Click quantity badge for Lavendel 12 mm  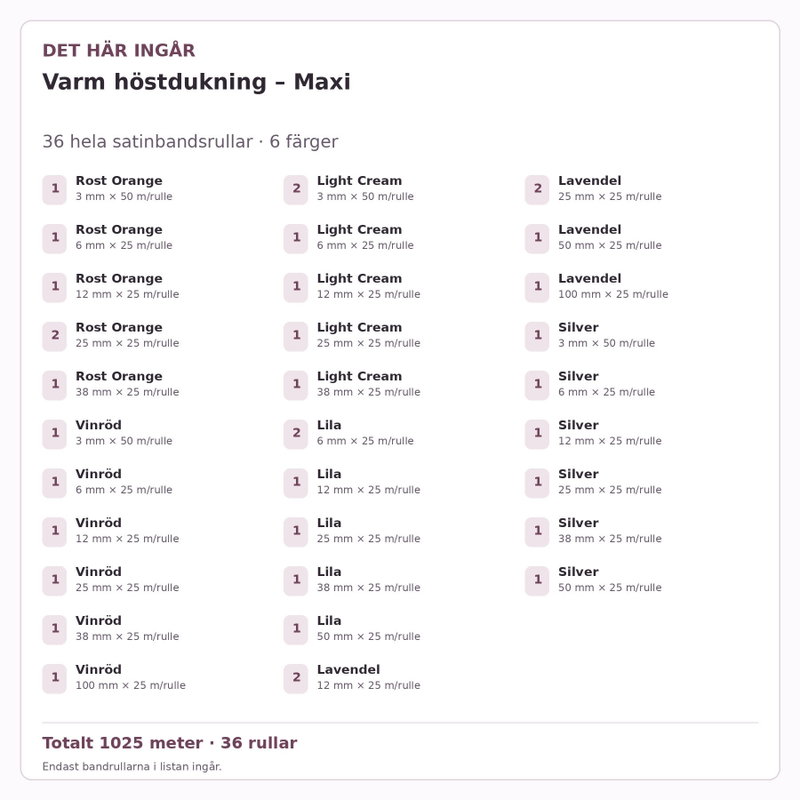296,679
